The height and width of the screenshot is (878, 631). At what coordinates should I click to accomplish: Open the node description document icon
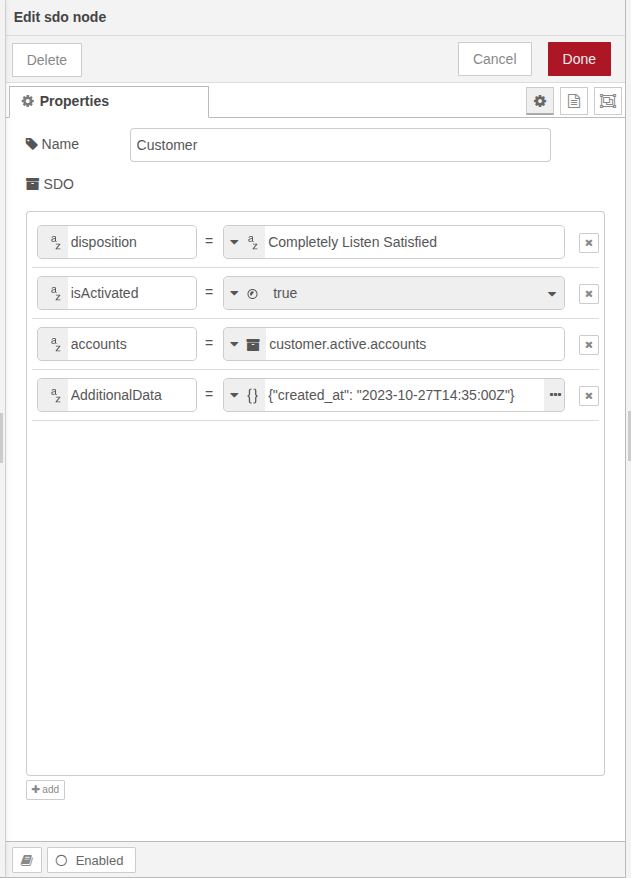point(574,101)
